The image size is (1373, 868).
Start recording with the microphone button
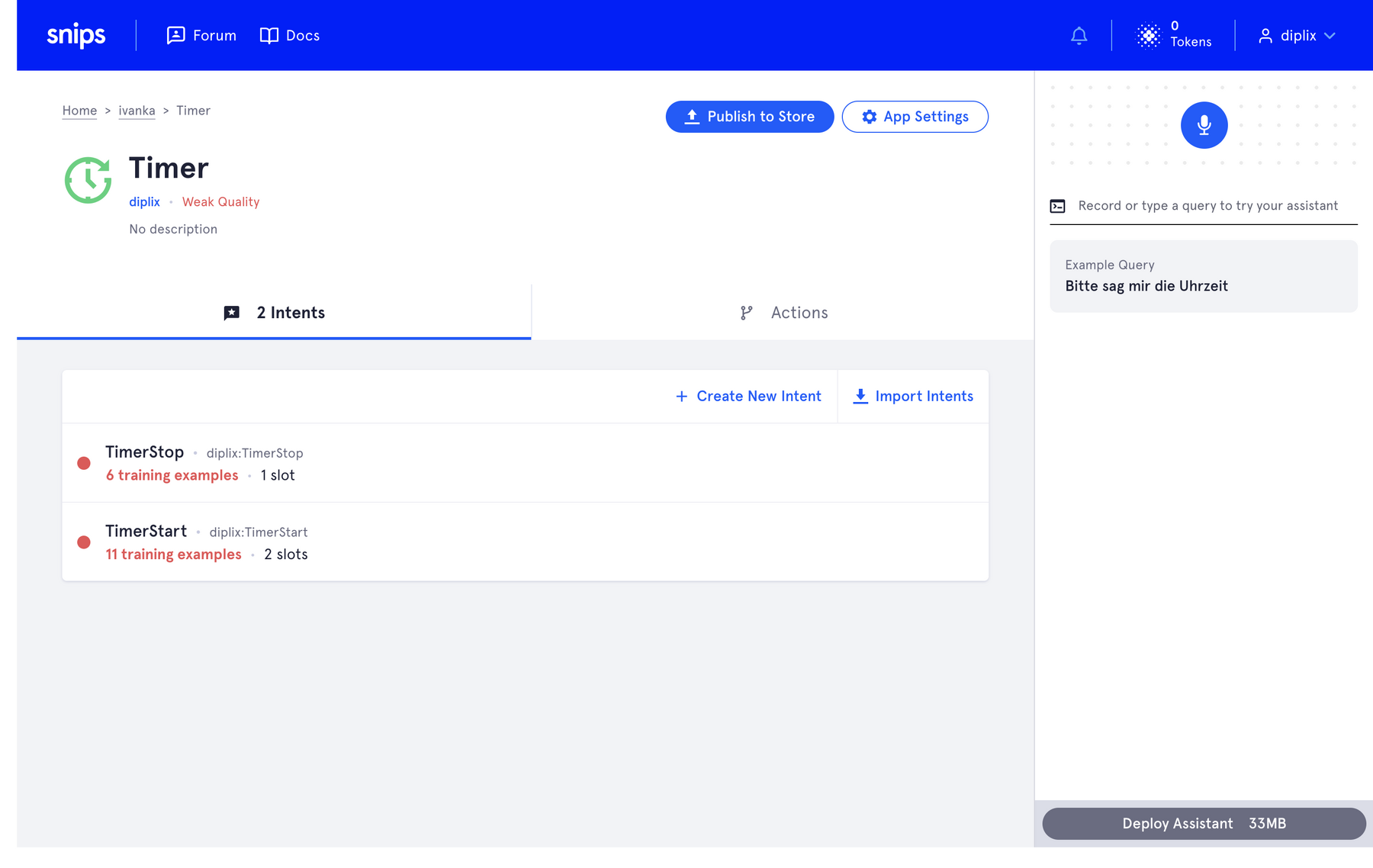[x=1204, y=125]
